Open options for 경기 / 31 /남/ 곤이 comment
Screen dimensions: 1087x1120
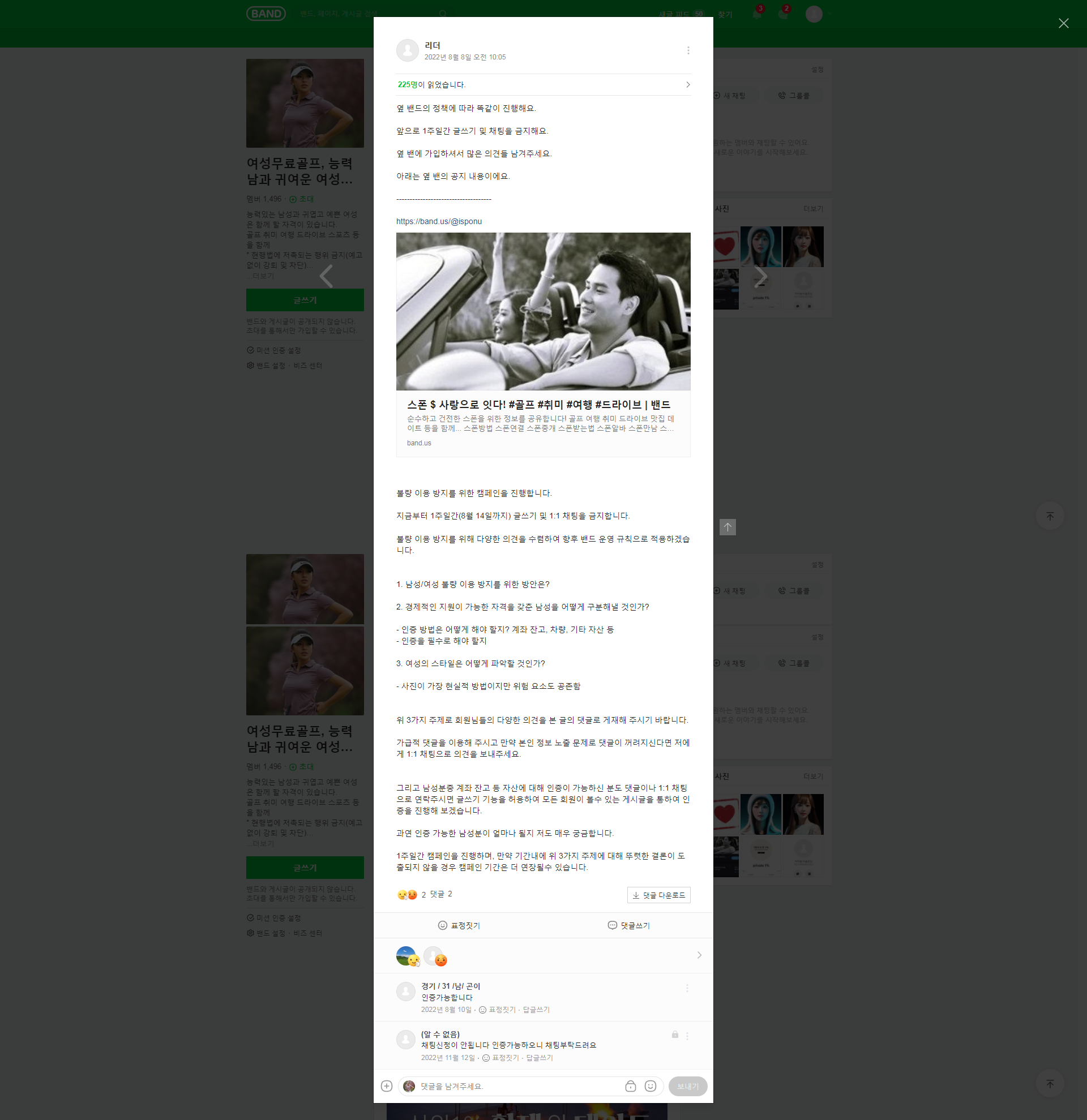tap(687, 988)
